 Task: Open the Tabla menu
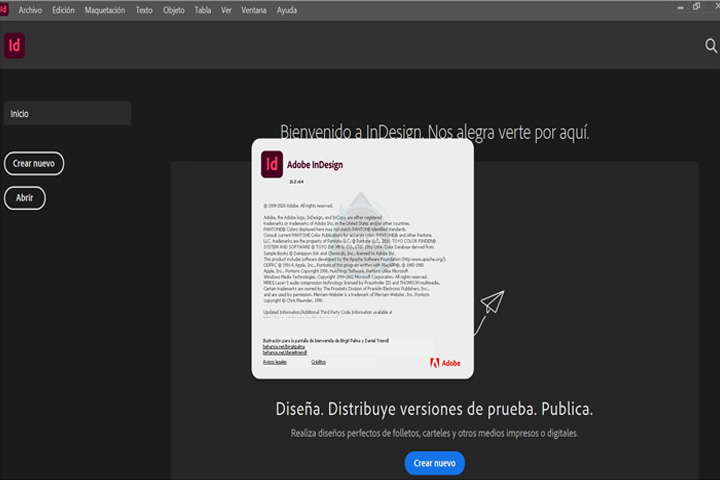tap(202, 10)
